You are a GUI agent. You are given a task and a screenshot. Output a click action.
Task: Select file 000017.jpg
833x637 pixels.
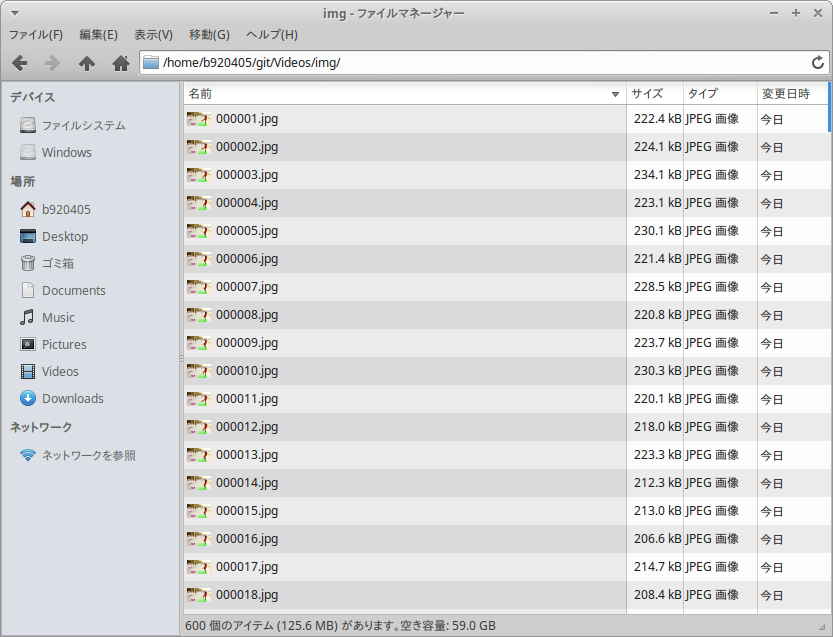pyautogui.click(x=405, y=567)
